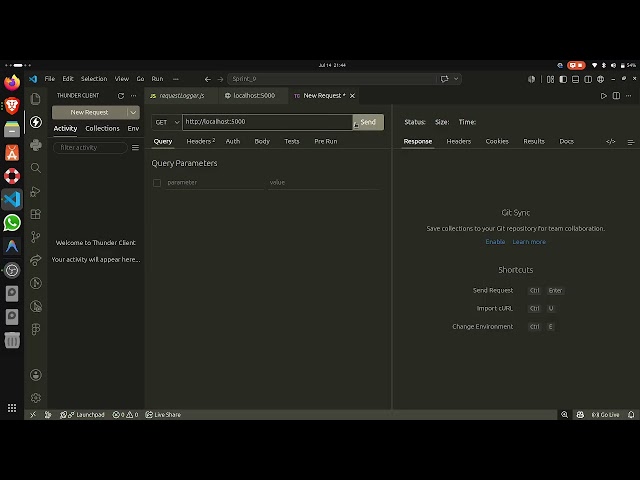Open the Source Control view

36,237
